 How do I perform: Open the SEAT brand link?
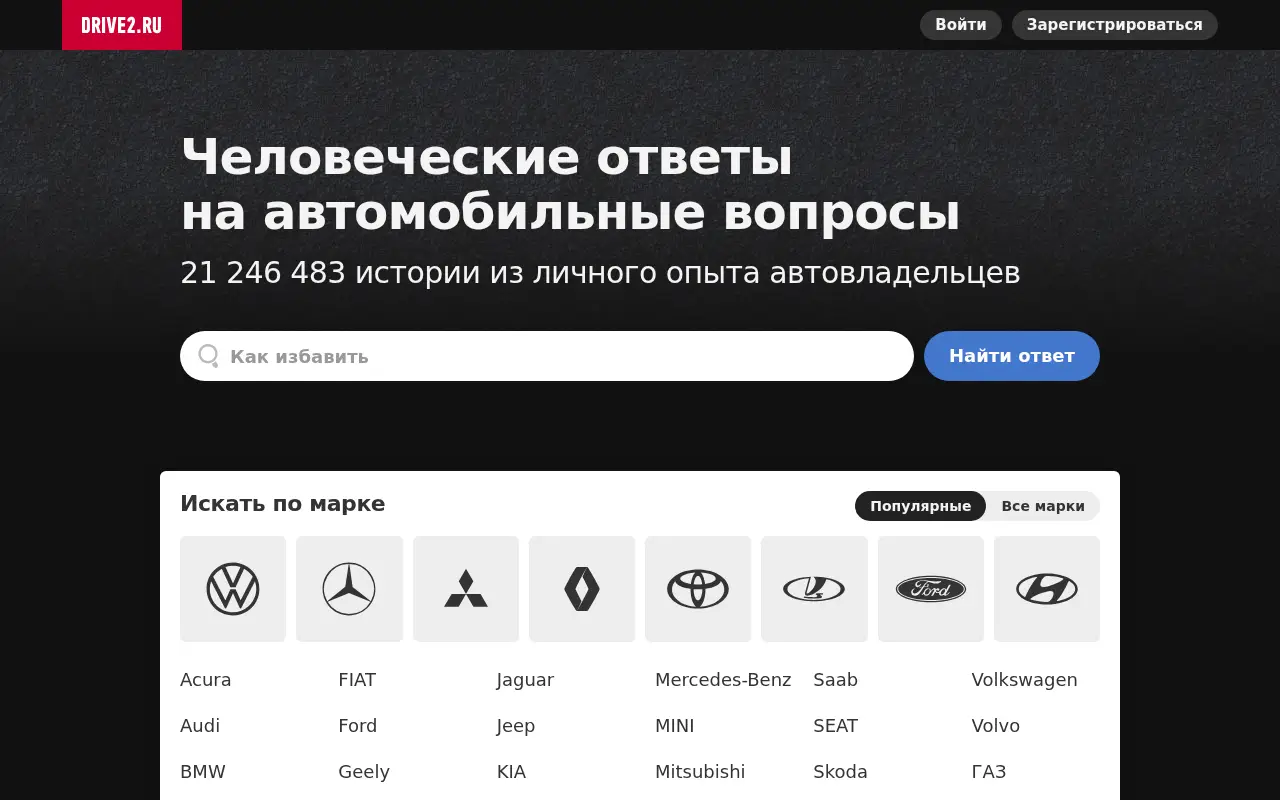836,726
